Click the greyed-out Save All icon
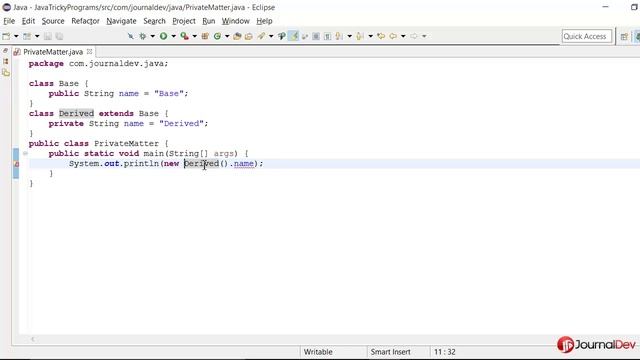The width and height of the screenshot is (640, 360). 59,36
